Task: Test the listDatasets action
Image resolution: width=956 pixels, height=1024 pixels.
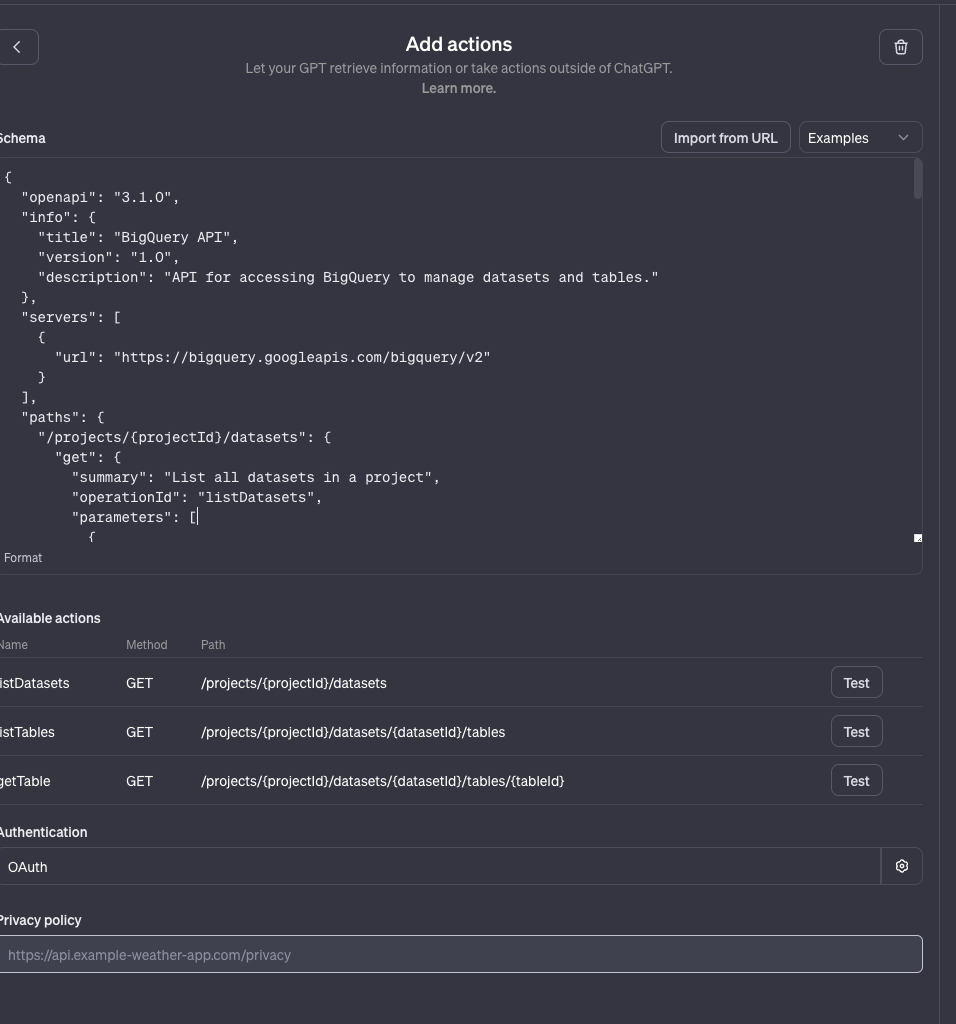Action: tap(856, 682)
